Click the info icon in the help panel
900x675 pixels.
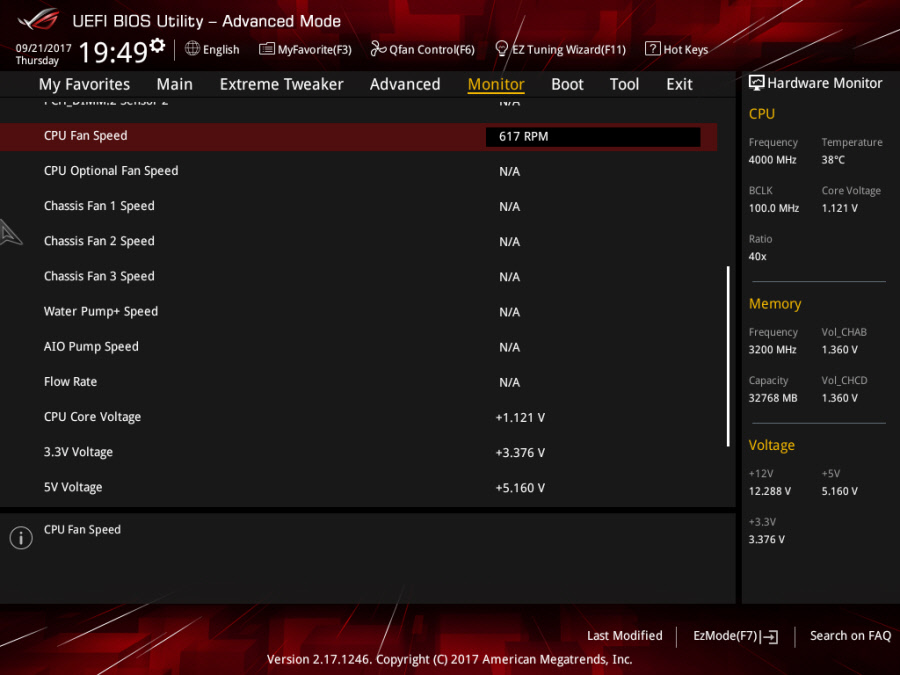coord(21,538)
